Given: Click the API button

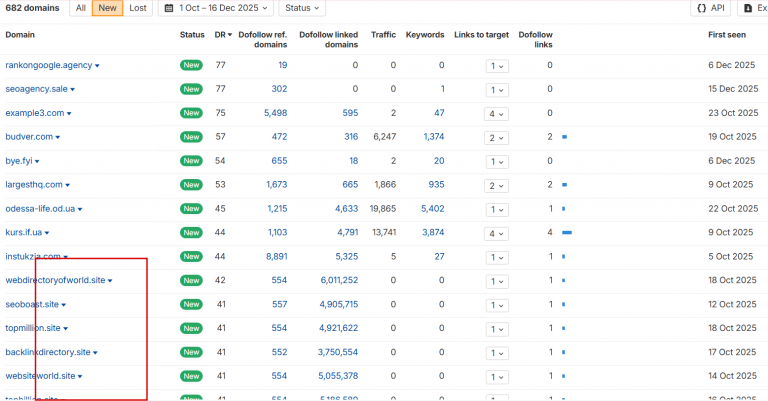Looking at the screenshot, I should click(x=711, y=8).
